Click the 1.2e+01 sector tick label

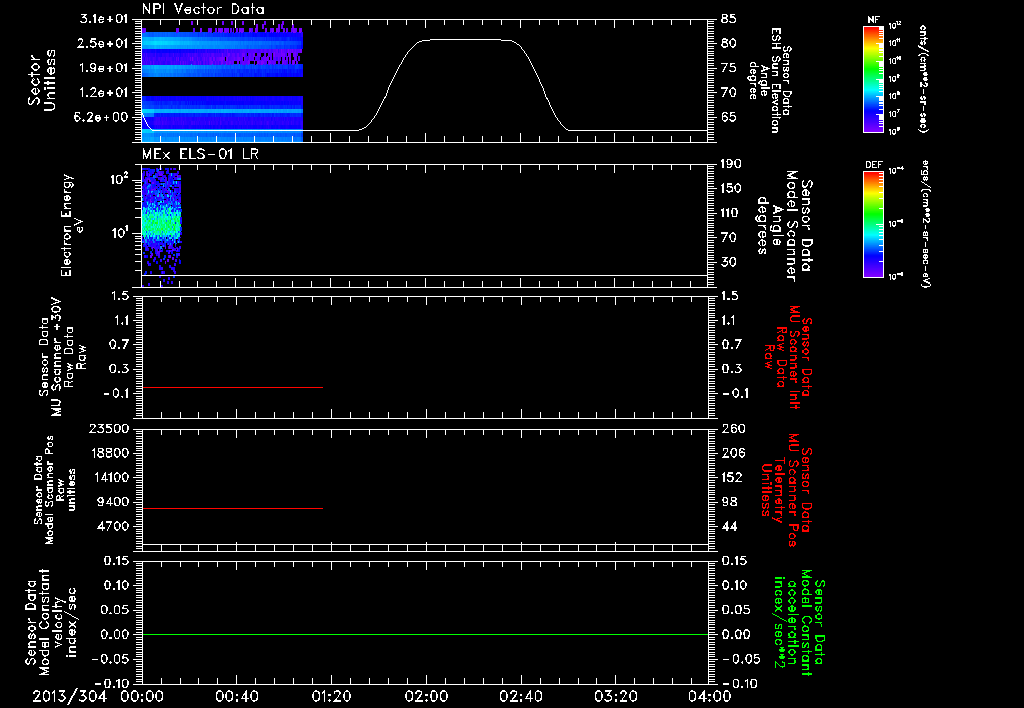tap(103, 93)
